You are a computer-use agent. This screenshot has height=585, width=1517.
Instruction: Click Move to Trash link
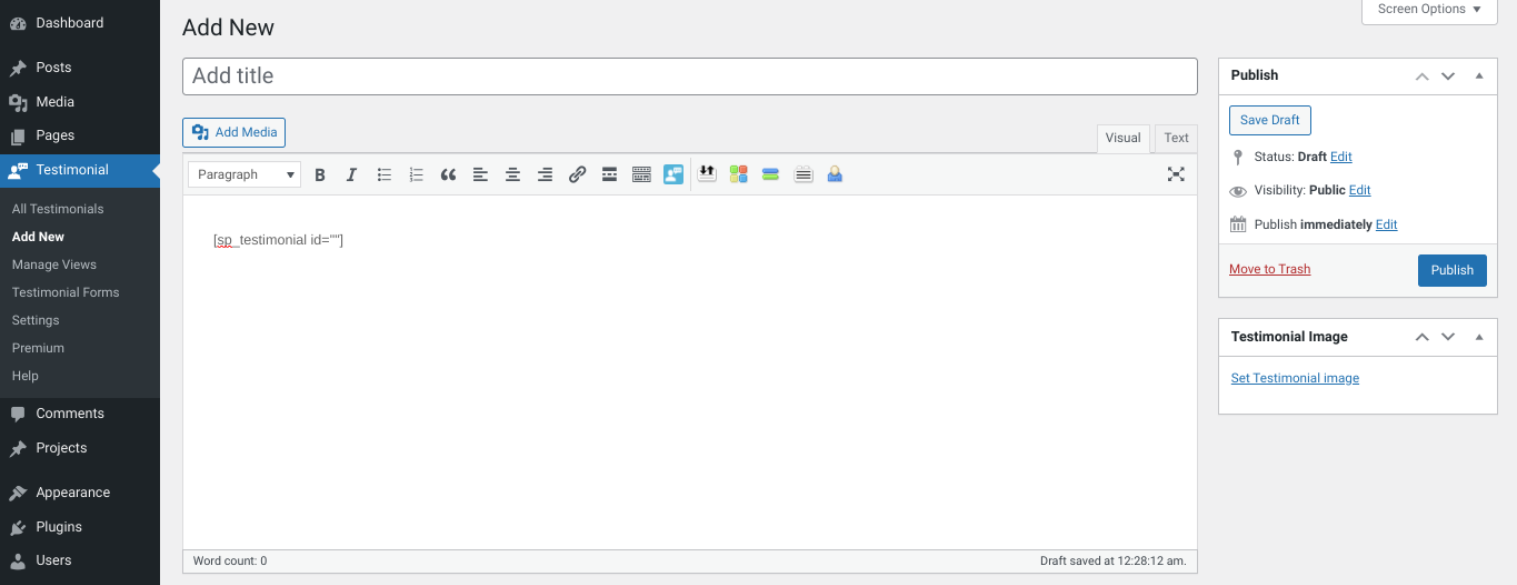coord(1270,269)
